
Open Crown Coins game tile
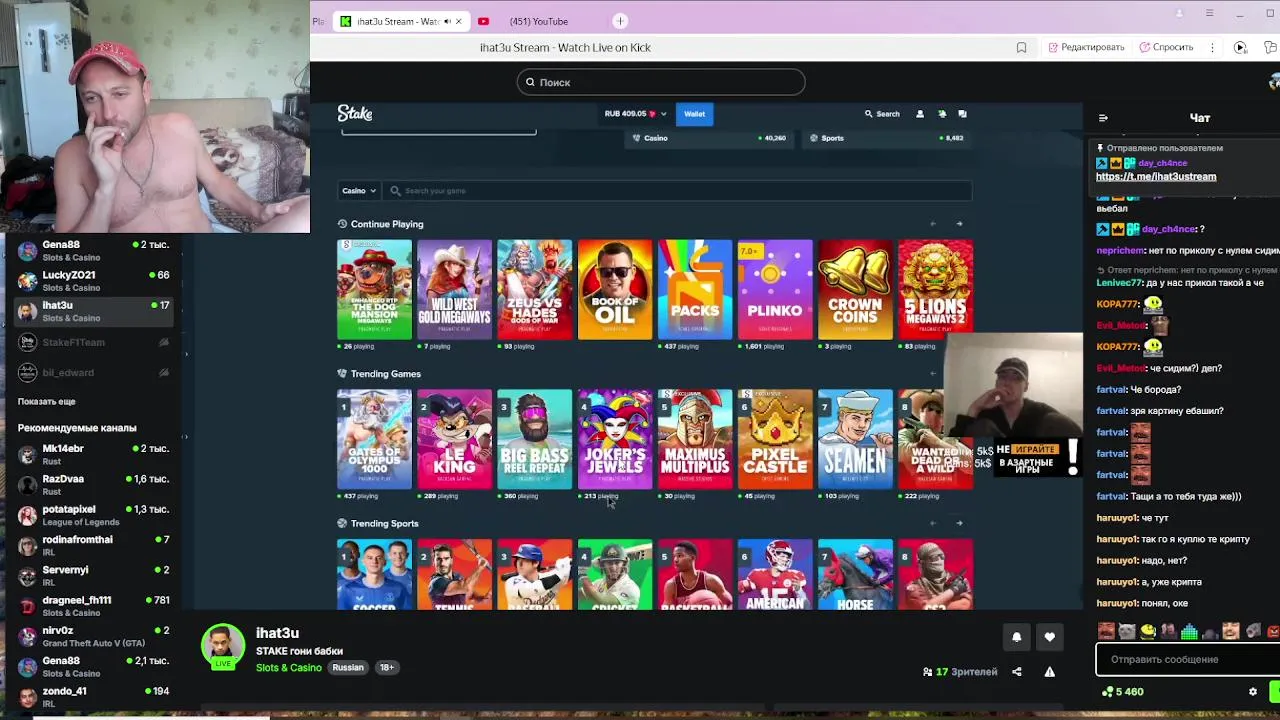[855, 290]
